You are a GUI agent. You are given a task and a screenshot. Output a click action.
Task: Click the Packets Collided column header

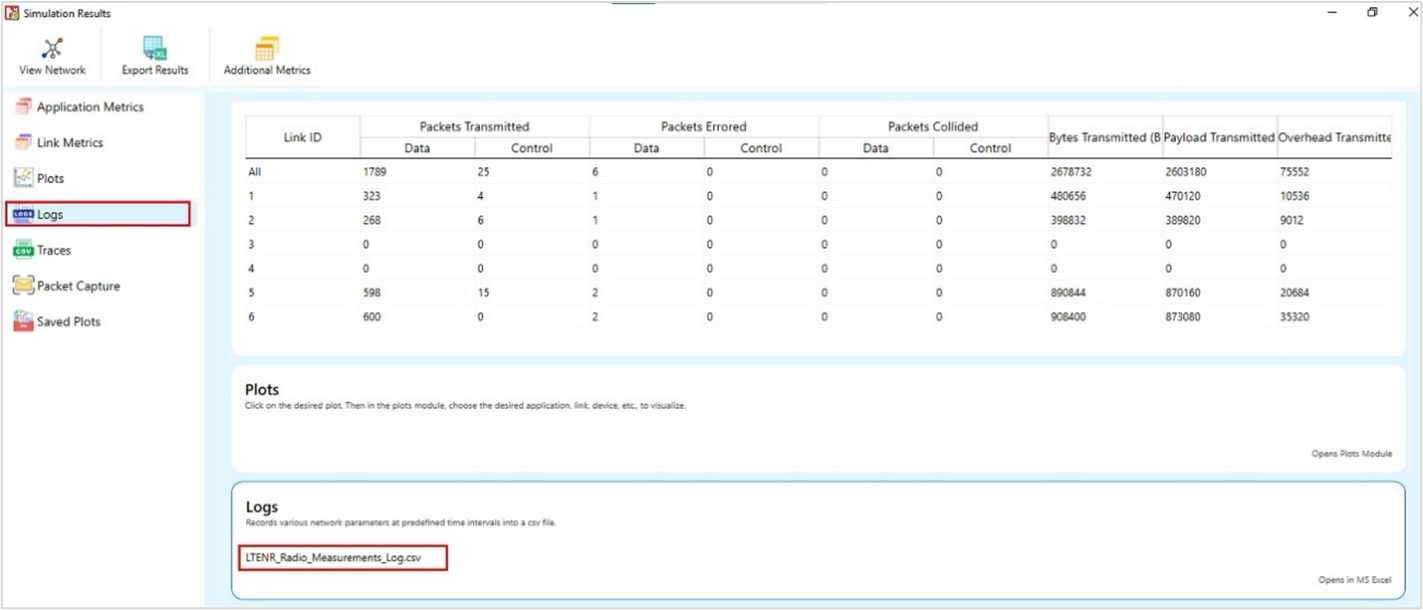pyautogui.click(x=932, y=127)
